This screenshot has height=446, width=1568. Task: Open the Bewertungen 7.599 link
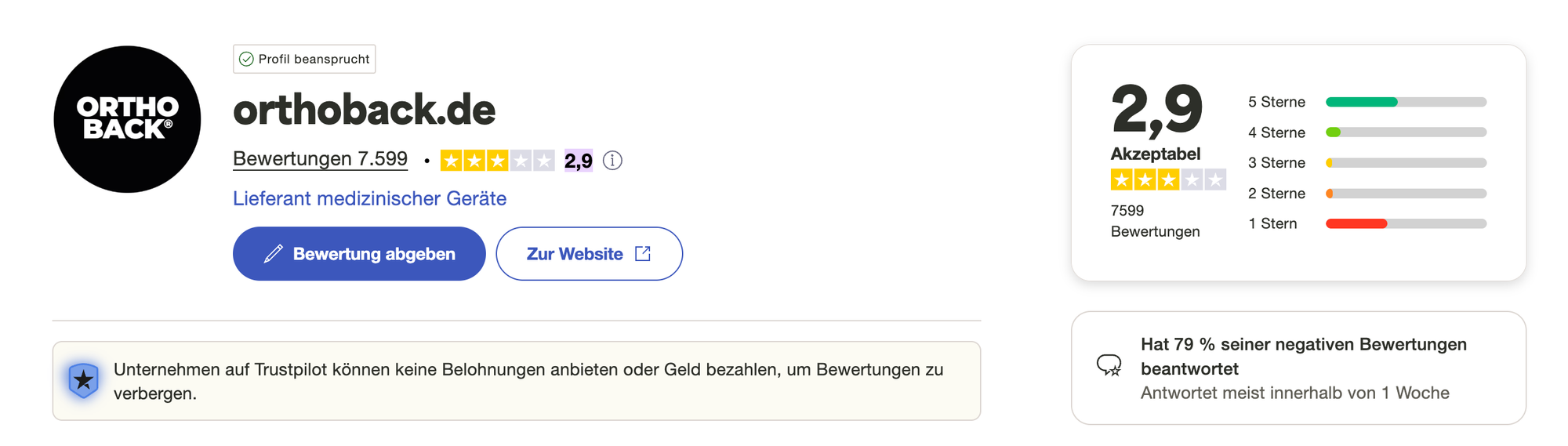click(x=320, y=159)
